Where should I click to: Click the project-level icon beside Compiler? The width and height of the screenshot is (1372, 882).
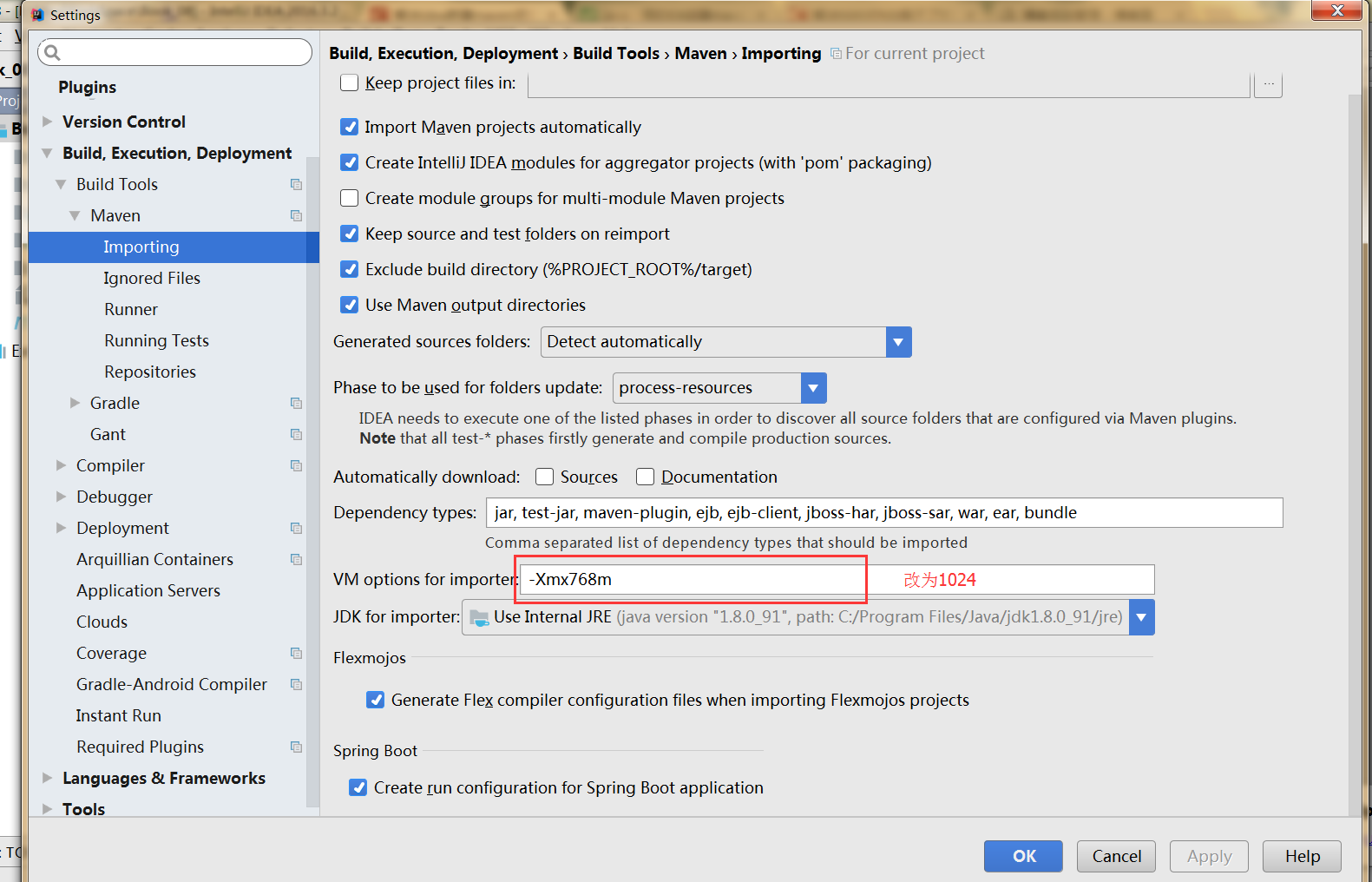click(x=296, y=465)
